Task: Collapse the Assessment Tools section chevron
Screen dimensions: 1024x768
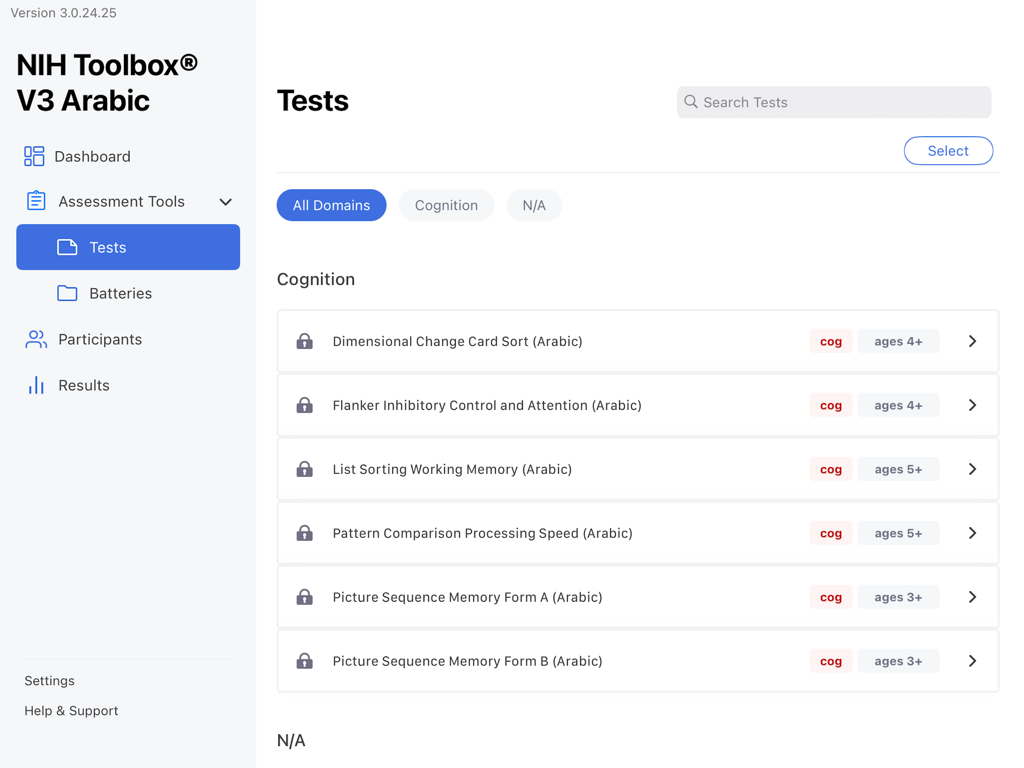Action: pos(226,201)
